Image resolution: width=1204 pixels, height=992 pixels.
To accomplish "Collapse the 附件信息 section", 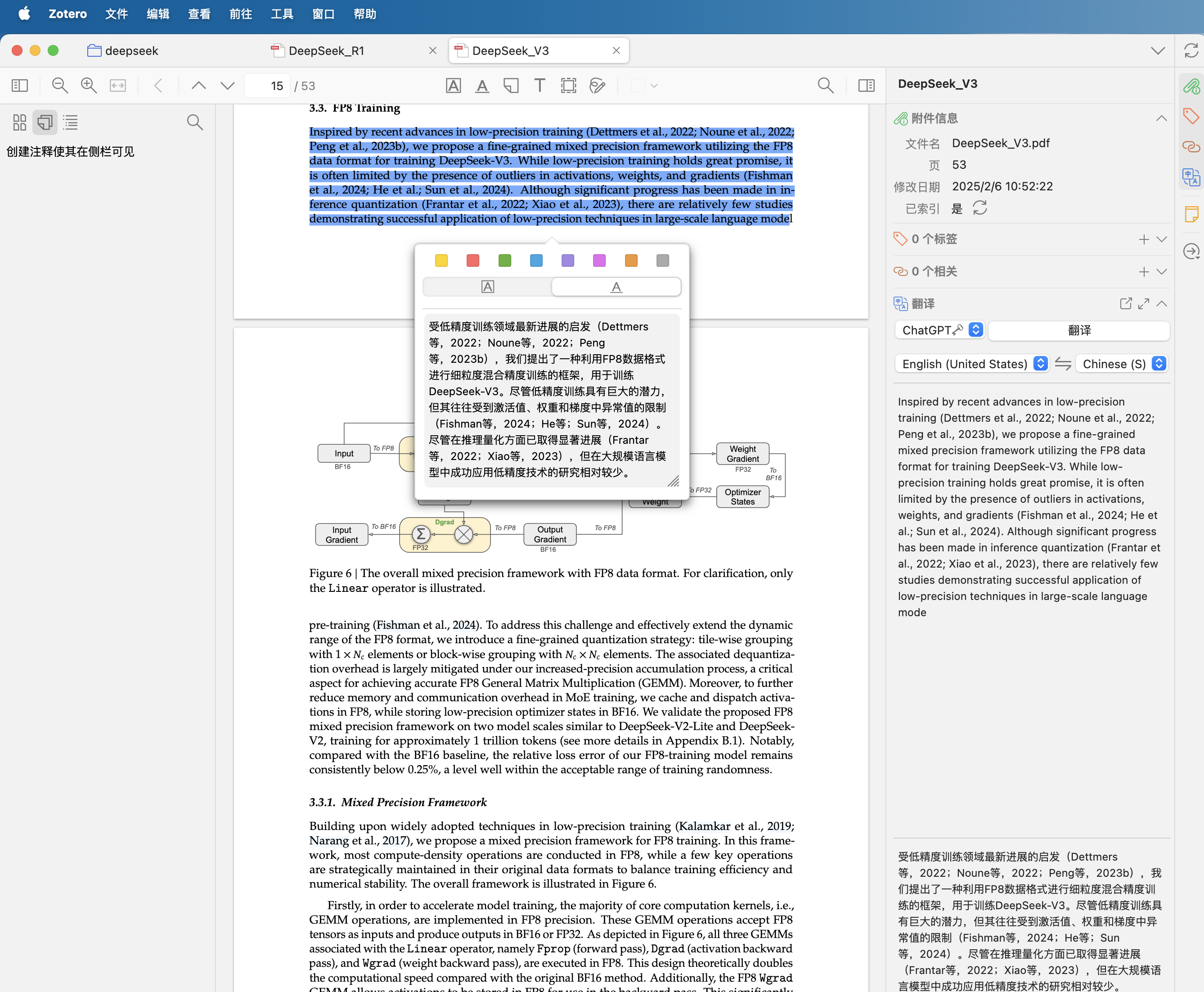I will pyautogui.click(x=1161, y=118).
